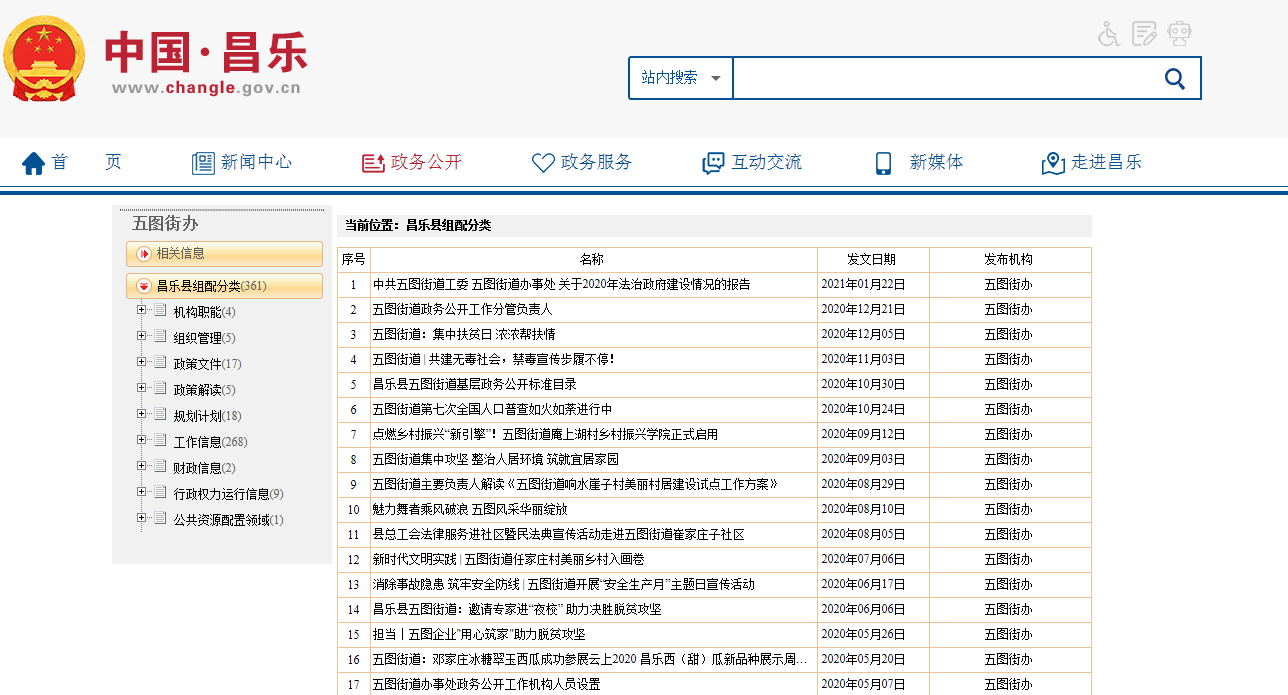The image size is (1288, 695).
Task: Expand the 相关信息 panel
Action: 144,254
